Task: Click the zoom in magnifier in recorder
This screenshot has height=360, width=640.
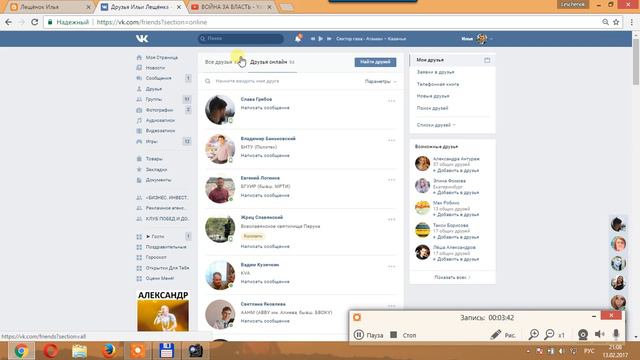Action: [x=533, y=335]
